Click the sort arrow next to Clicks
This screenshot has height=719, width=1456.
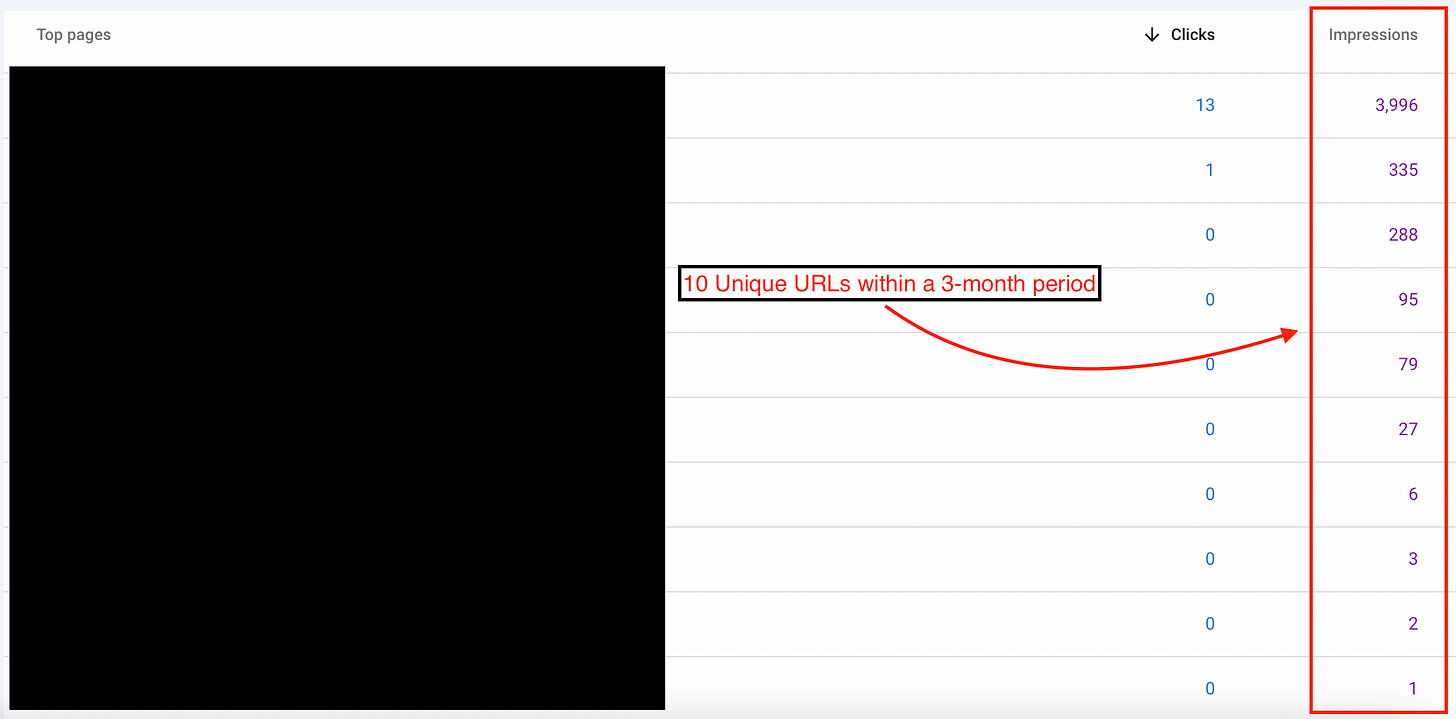pyautogui.click(x=1151, y=35)
